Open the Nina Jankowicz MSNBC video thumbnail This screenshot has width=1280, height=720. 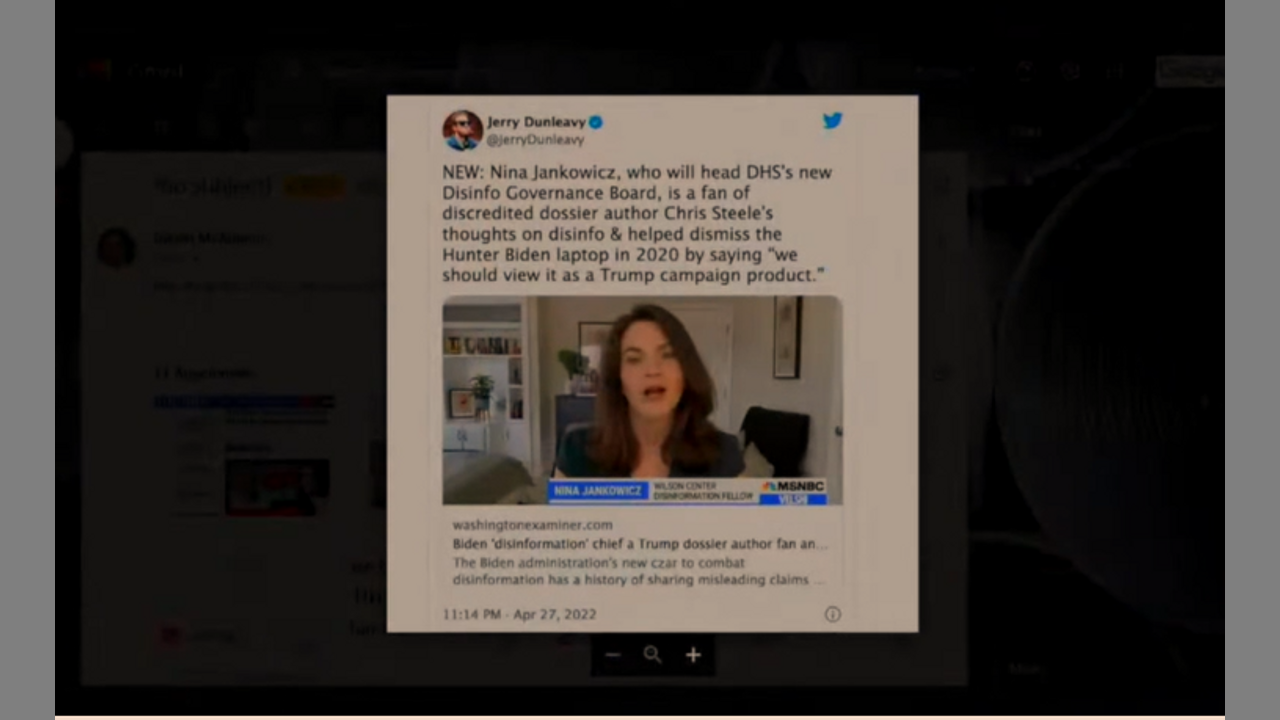coord(642,400)
